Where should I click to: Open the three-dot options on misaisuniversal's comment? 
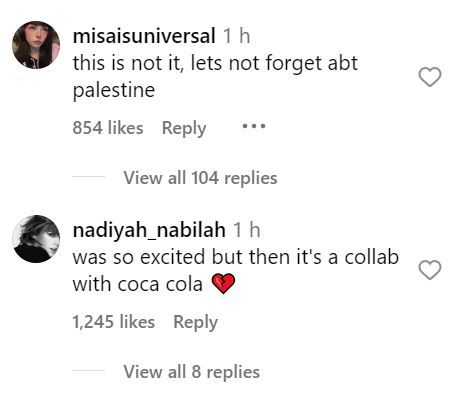click(254, 126)
